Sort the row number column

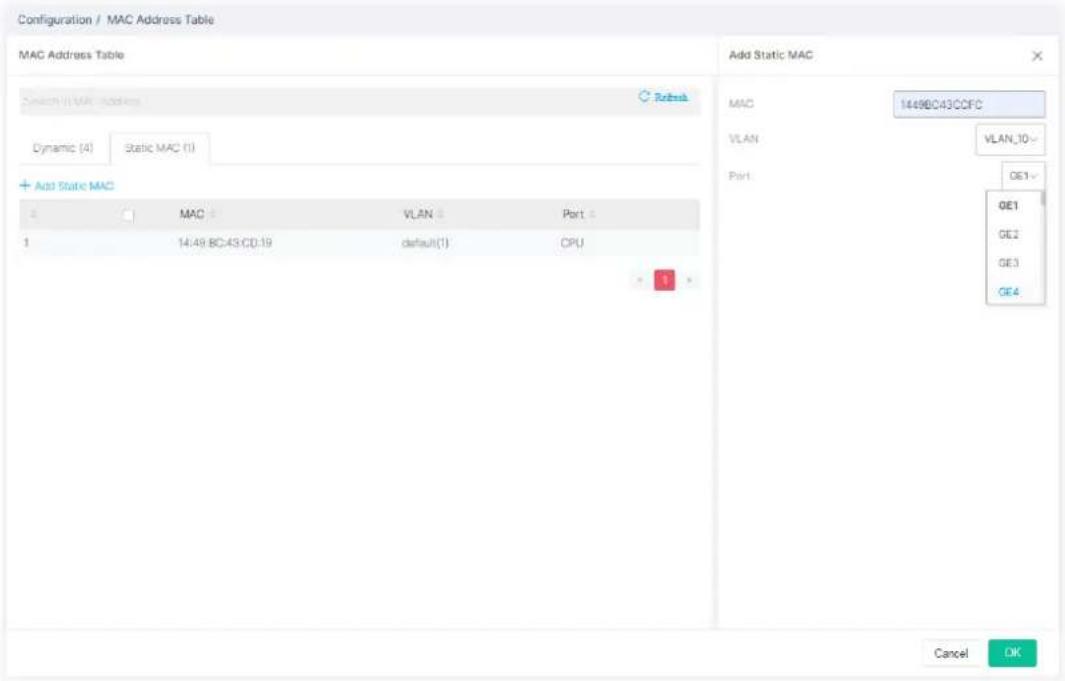(x=33, y=215)
